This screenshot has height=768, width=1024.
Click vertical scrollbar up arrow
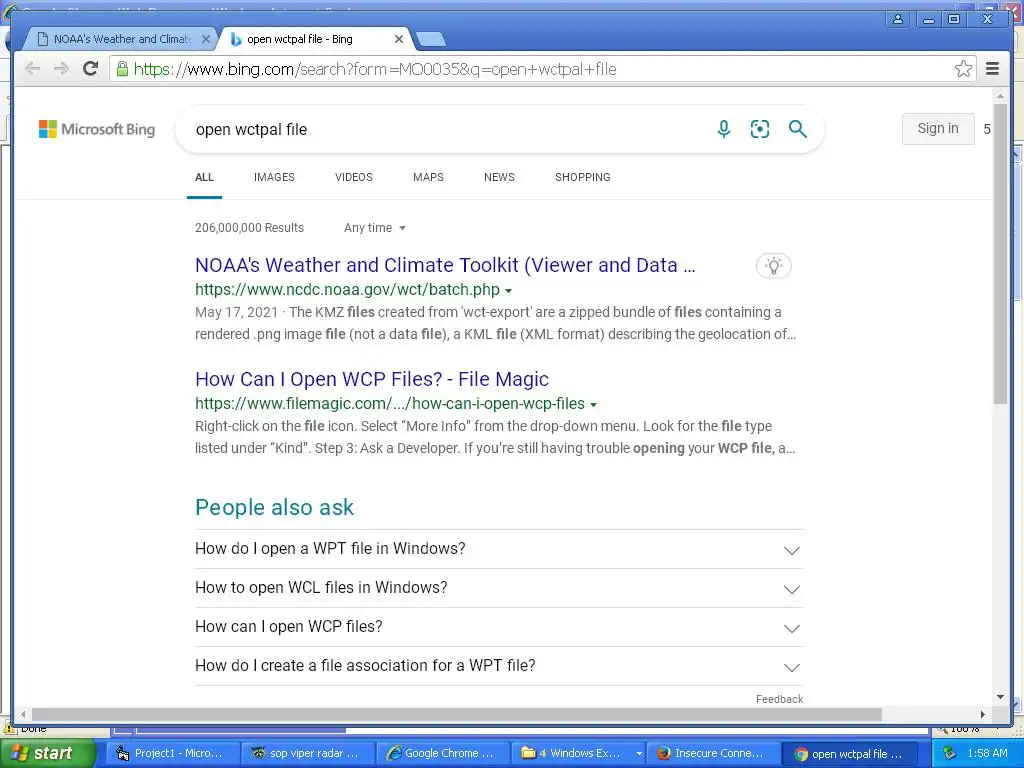[1000, 96]
